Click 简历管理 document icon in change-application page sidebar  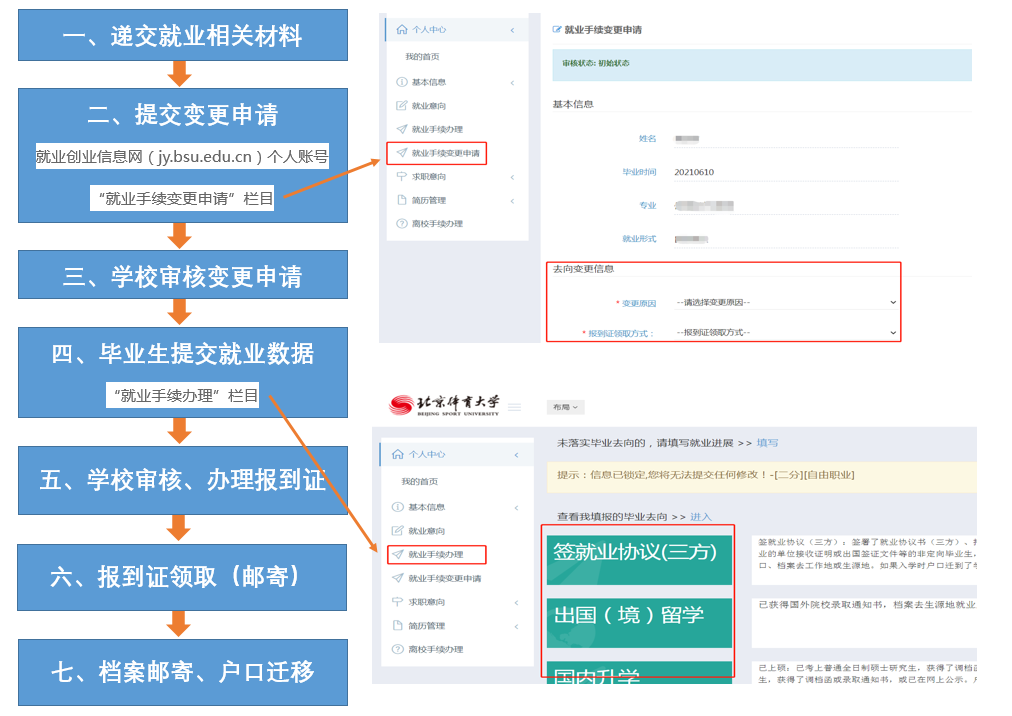pos(402,200)
